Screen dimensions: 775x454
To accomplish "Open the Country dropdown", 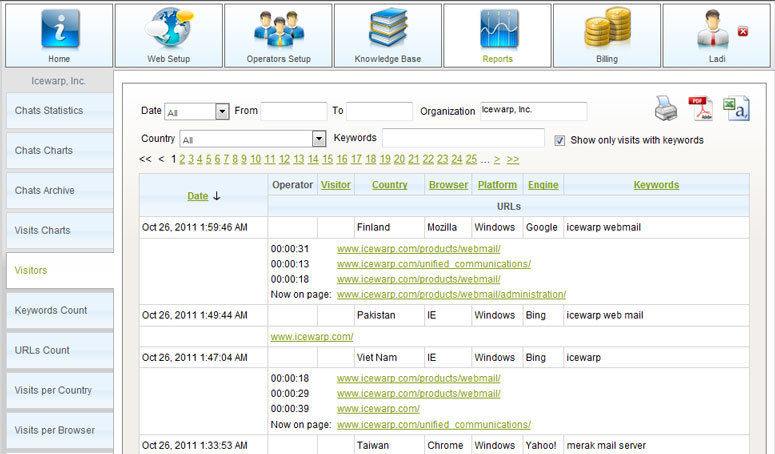I will (319, 139).
